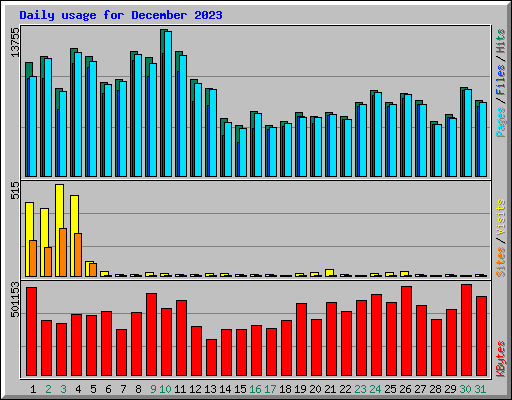Click the orange sites bar for day 4

pos(78,255)
